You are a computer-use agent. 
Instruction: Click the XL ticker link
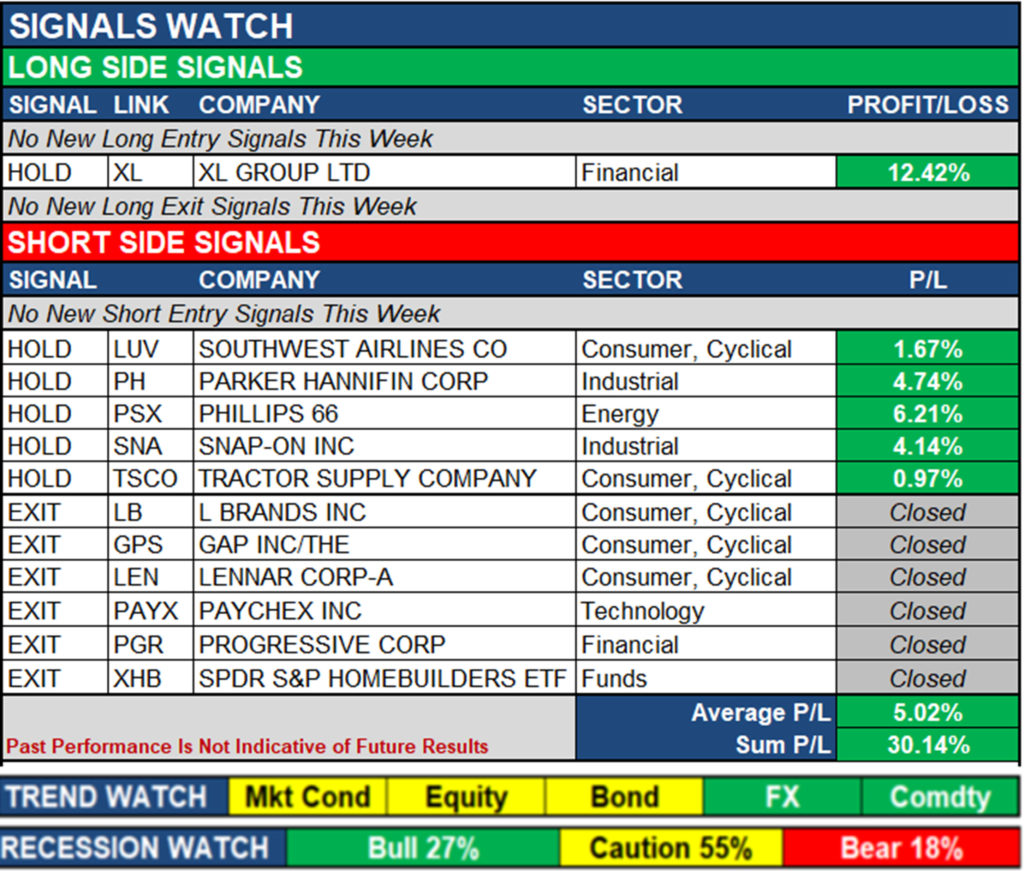click(x=128, y=173)
